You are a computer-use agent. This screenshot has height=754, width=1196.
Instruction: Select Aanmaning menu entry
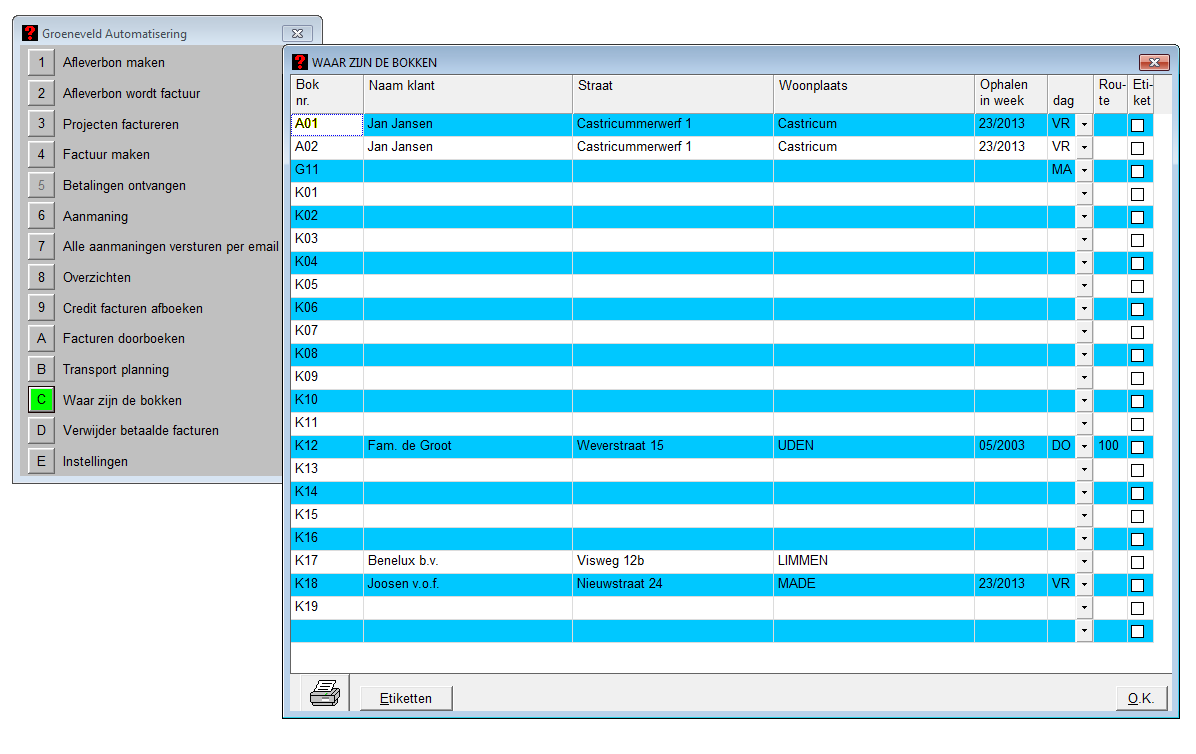pyautogui.click(x=95, y=216)
